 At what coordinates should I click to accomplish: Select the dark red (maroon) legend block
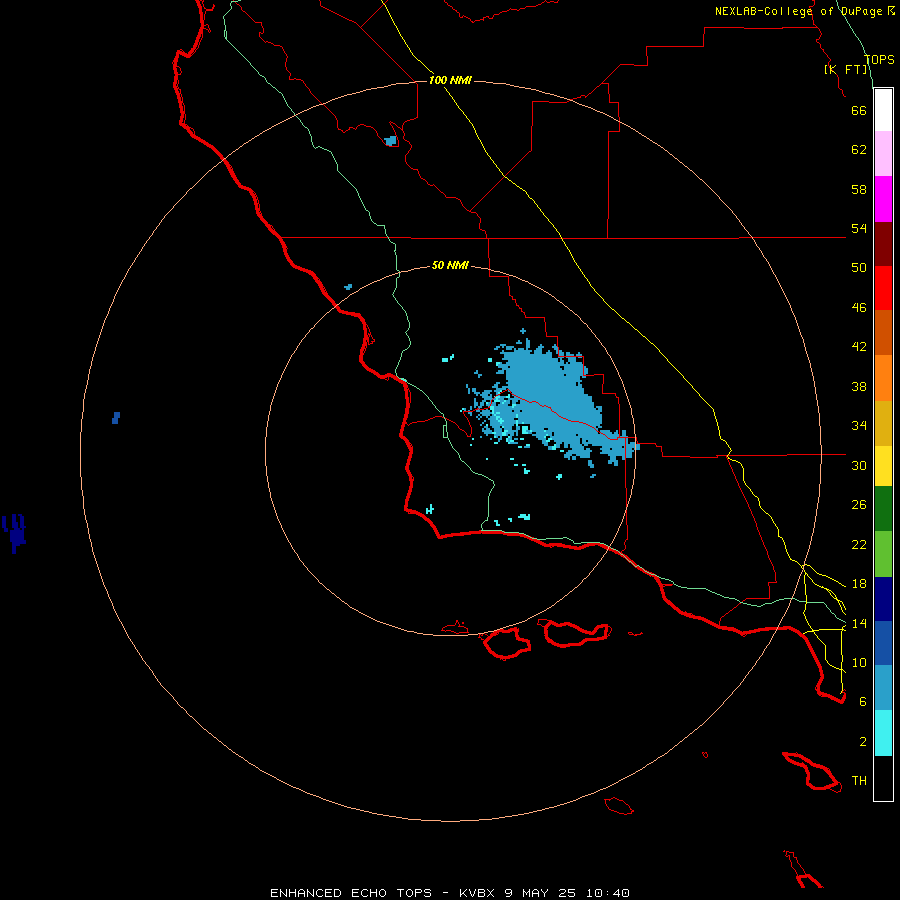pos(883,244)
